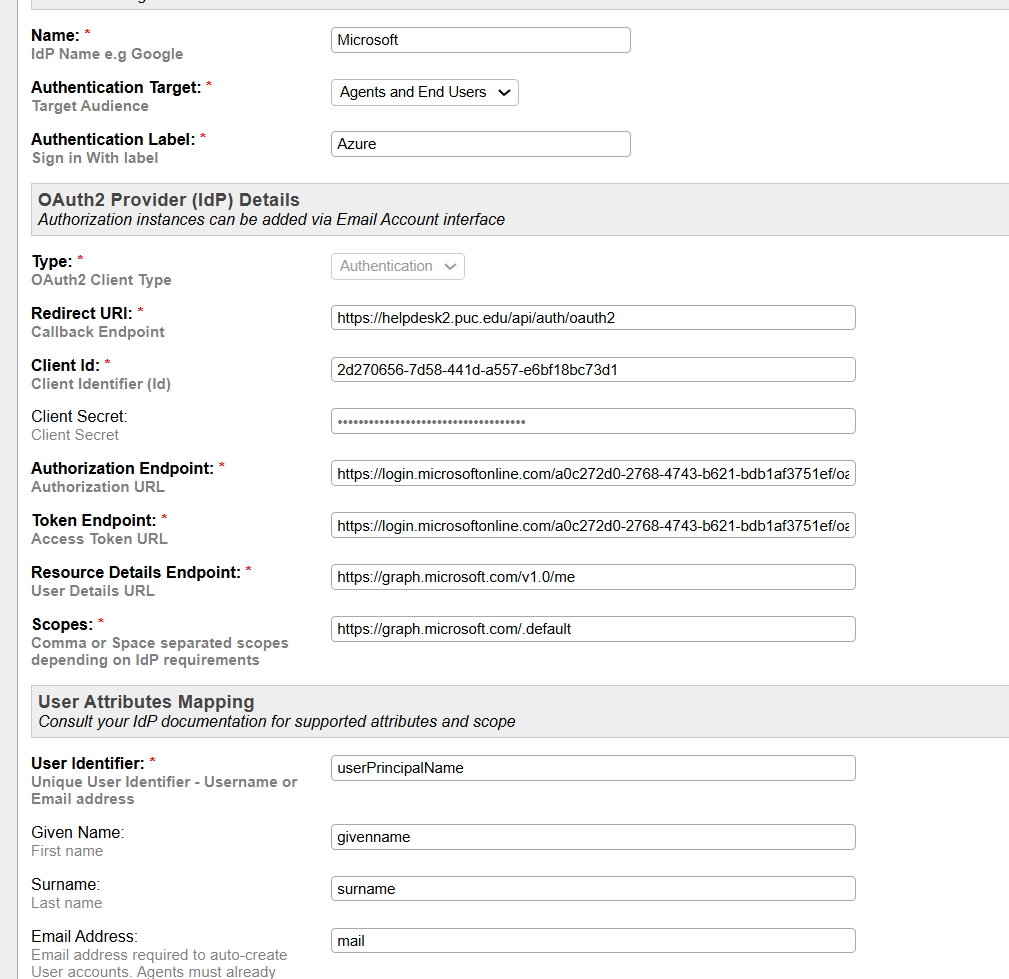Focus the Token Endpoint input box
This screenshot has width=1009, height=979.
tap(592, 526)
